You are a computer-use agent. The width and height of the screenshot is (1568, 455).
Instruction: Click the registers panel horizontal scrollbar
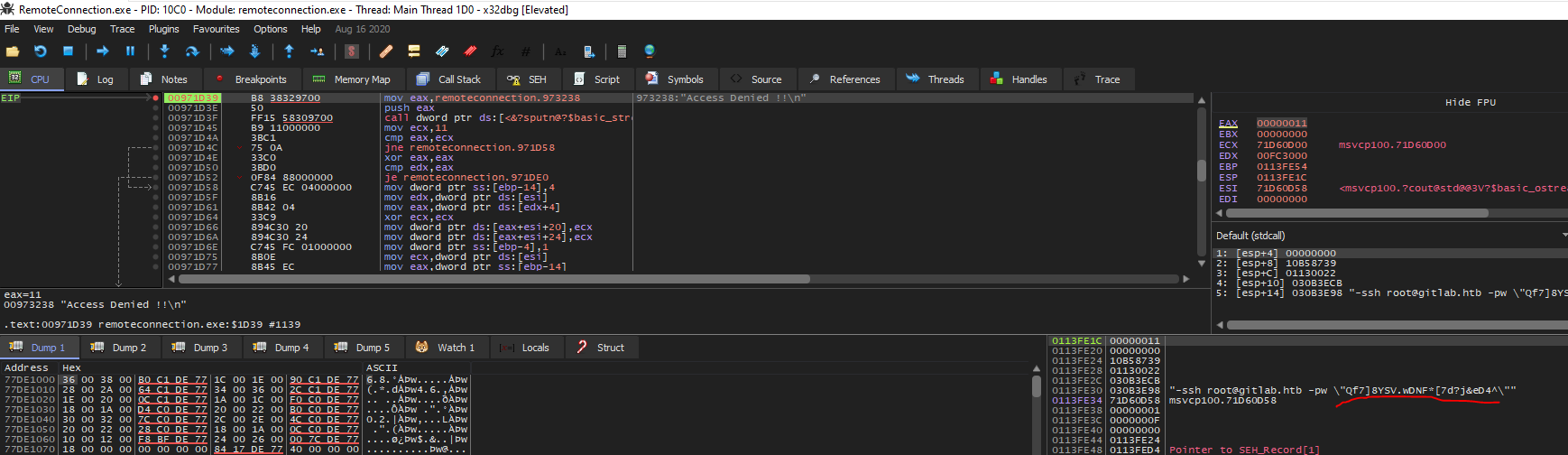tap(1353, 213)
